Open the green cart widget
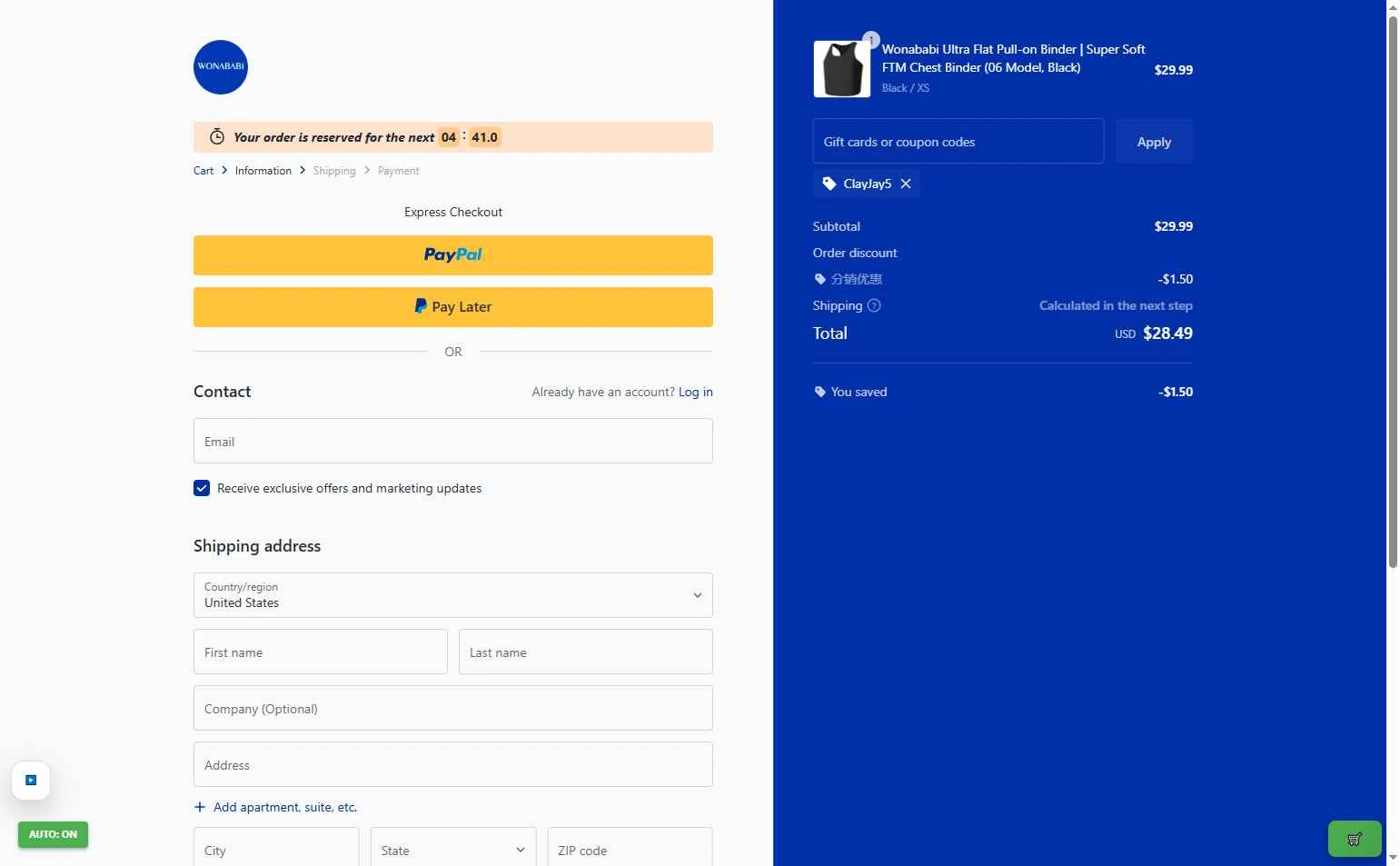The width and height of the screenshot is (1400, 866). (x=1355, y=839)
